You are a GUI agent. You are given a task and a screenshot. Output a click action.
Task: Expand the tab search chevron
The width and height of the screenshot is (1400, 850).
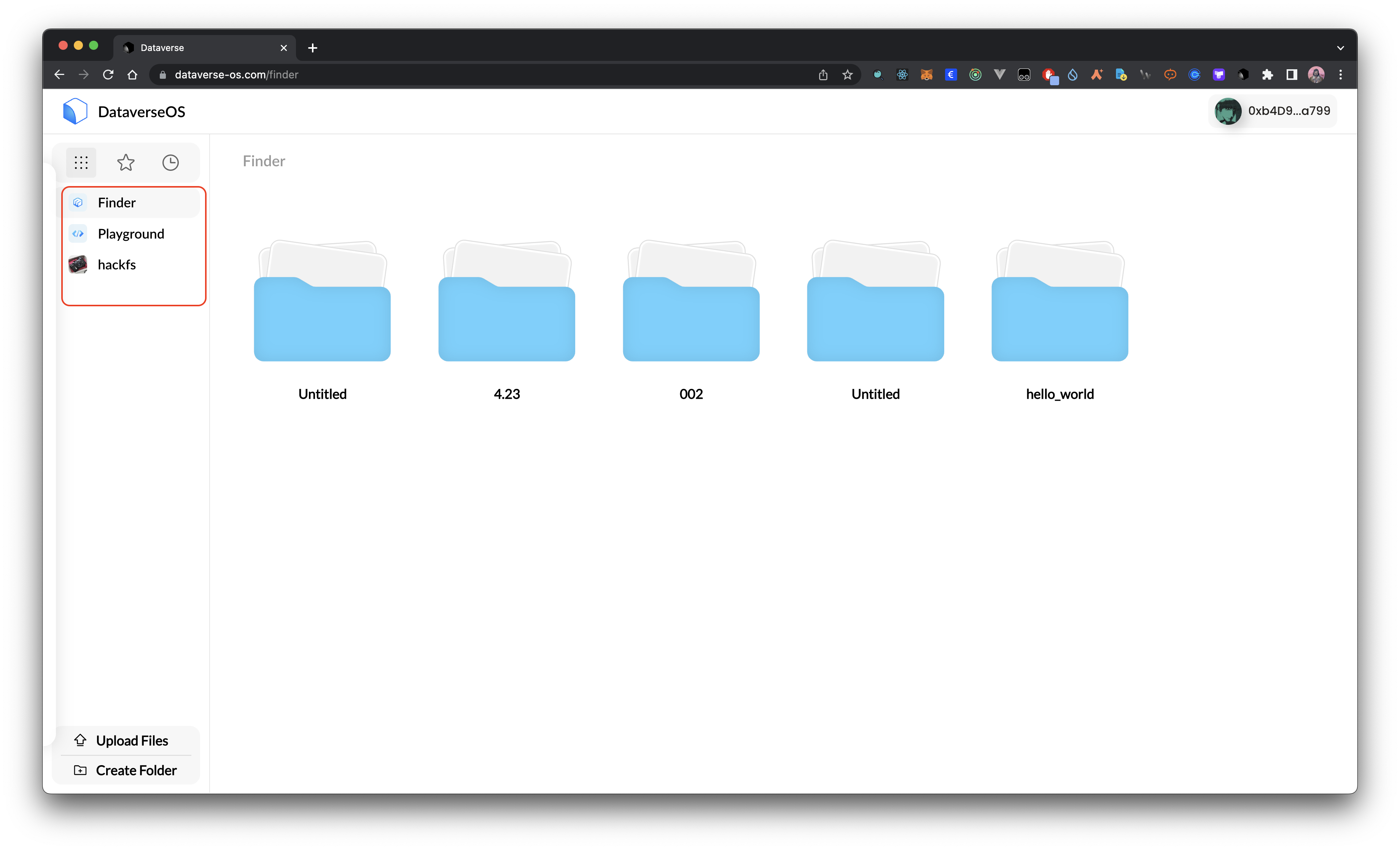[x=1340, y=48]
